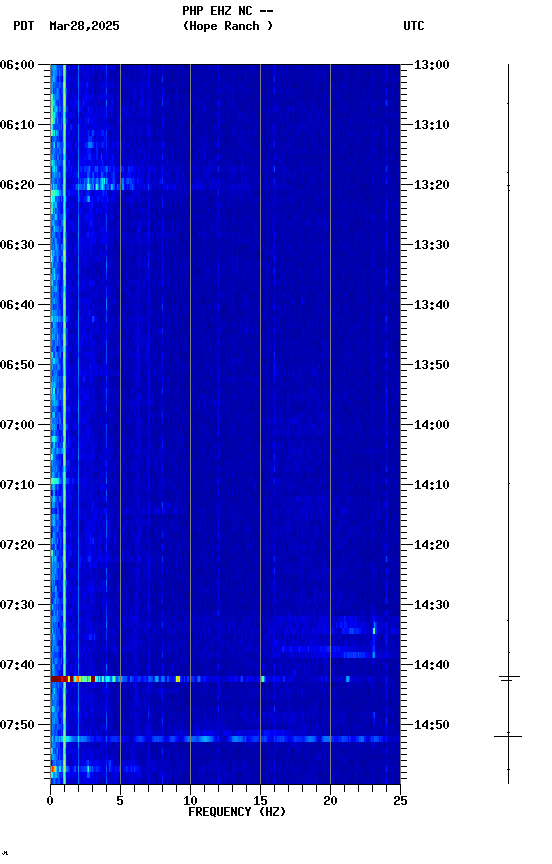552x864 pixels.
Task: Click the 14:10 UTC time label
Action: click(432, 485)
